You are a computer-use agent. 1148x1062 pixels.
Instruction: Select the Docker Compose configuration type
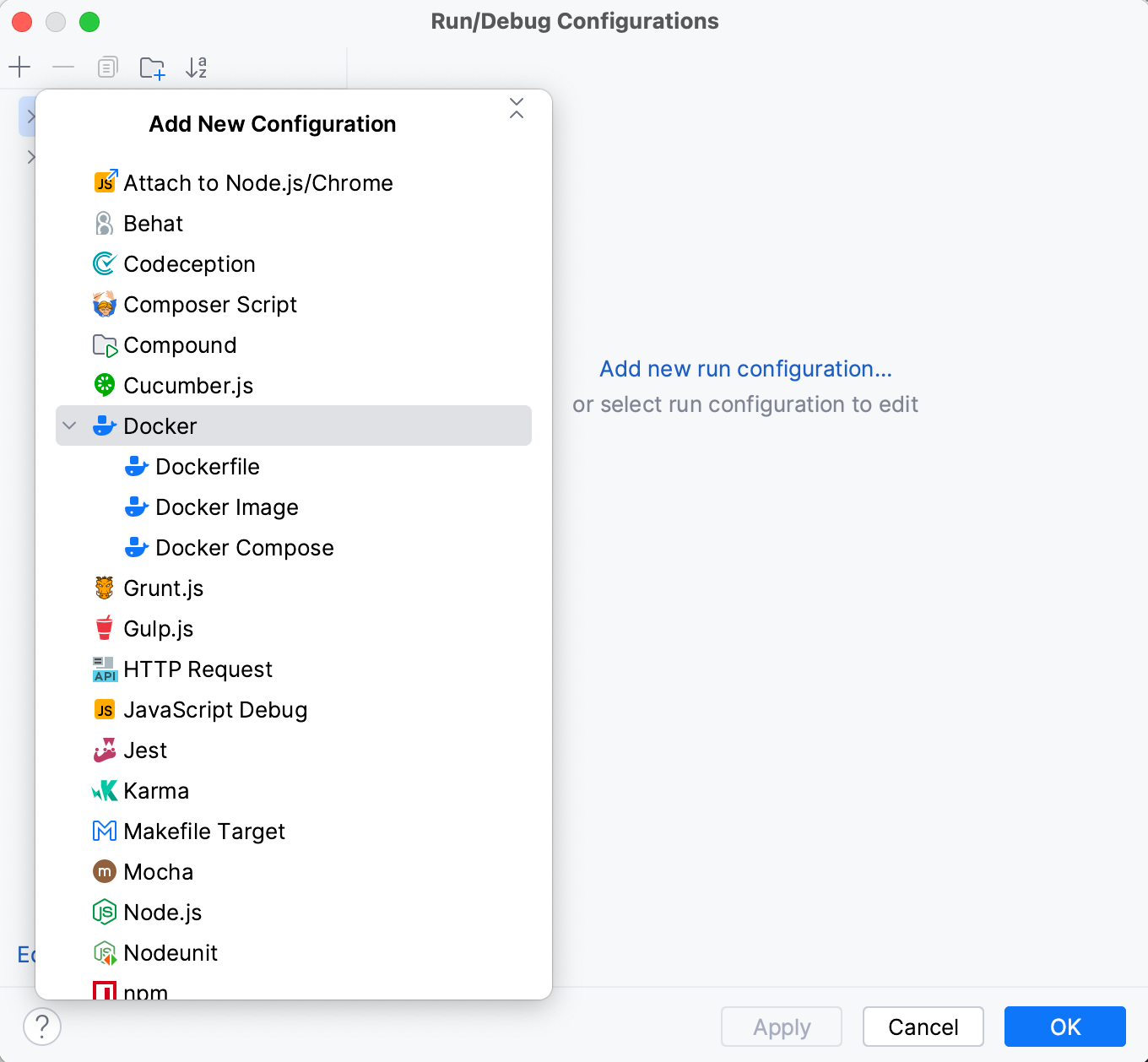tap(245, 547)
